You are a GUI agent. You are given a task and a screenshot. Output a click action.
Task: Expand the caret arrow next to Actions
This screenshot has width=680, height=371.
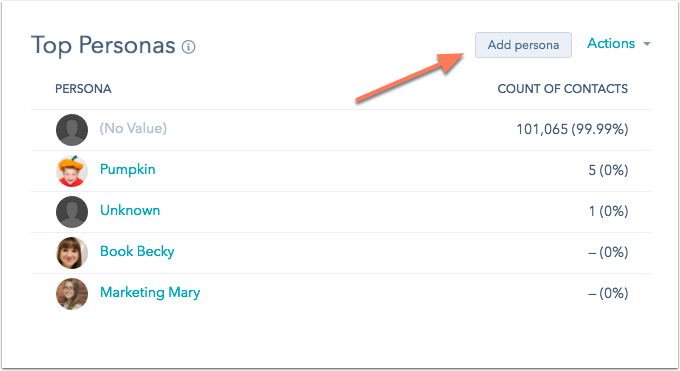pyautogui.click(x=647, y=44)
